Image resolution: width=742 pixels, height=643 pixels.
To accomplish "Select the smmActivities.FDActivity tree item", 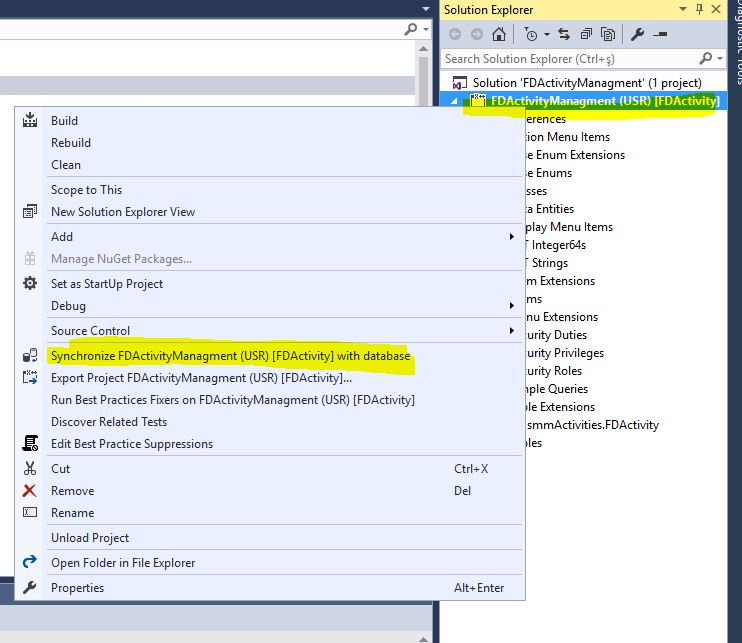I will pos(592,425).
